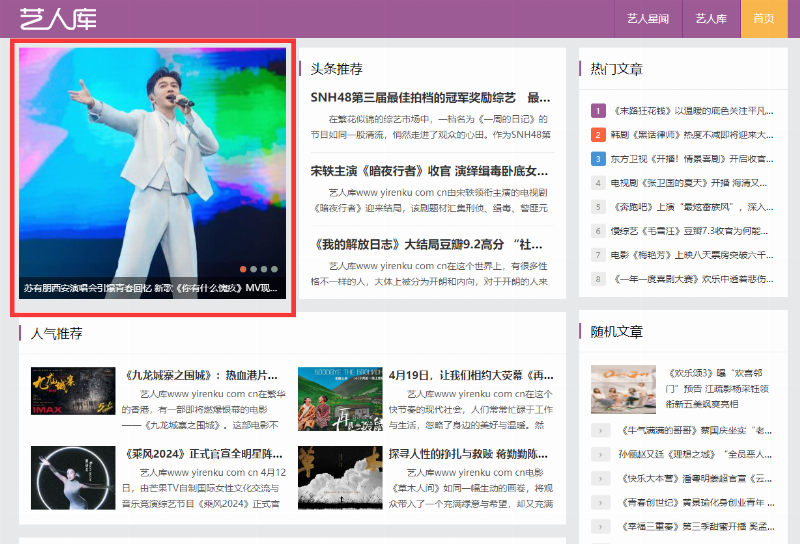Click the arrow beside 孙俪赵又廷《理想之城》

(x=601, y=455)
